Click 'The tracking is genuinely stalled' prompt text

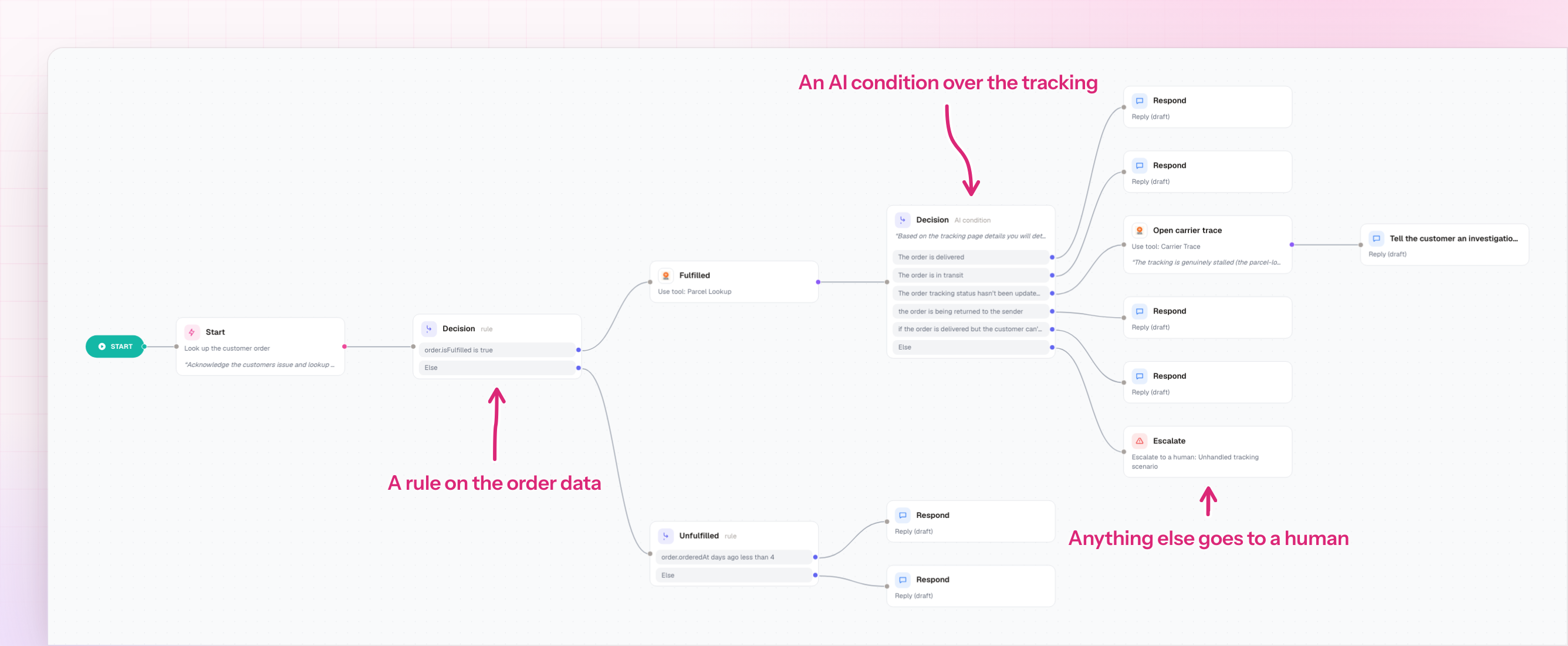point(1206,263)
